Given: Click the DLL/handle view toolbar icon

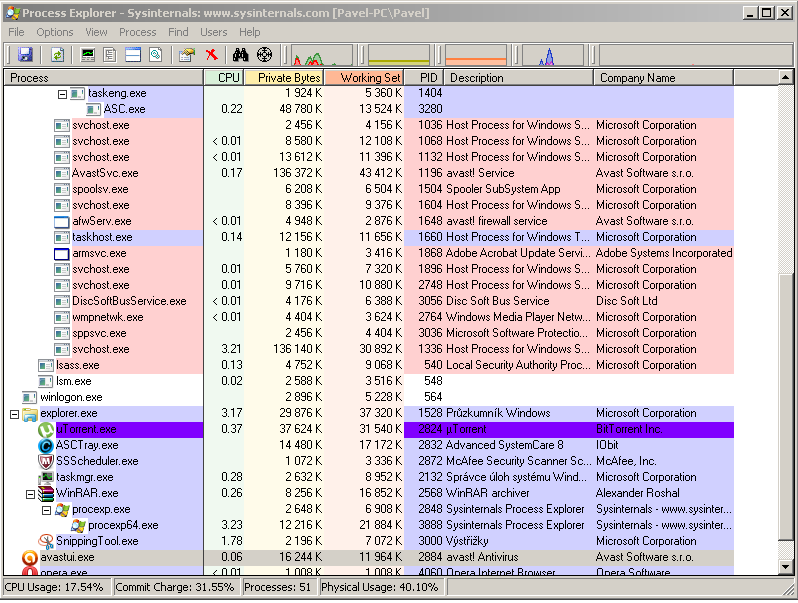Looking at the screenshot, I should tap(156, 54).
